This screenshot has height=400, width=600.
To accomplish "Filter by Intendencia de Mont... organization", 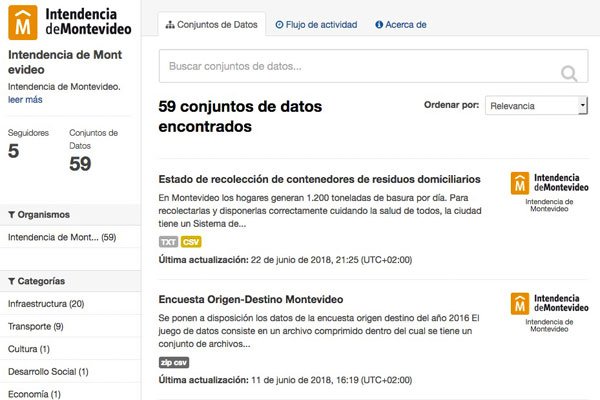I will point(61,237).
